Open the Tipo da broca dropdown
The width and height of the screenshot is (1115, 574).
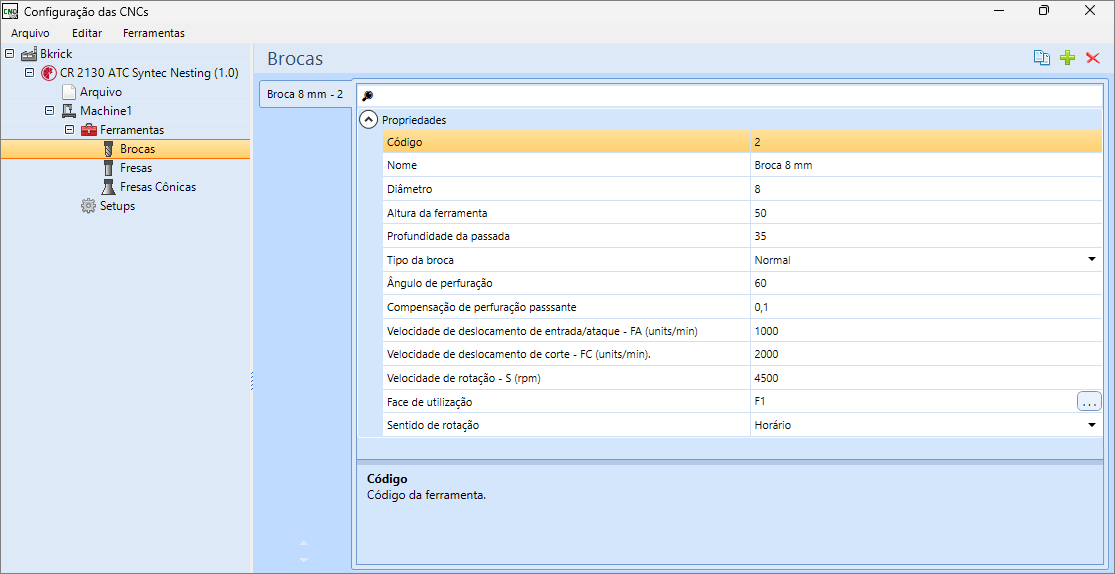point(1092,260)
